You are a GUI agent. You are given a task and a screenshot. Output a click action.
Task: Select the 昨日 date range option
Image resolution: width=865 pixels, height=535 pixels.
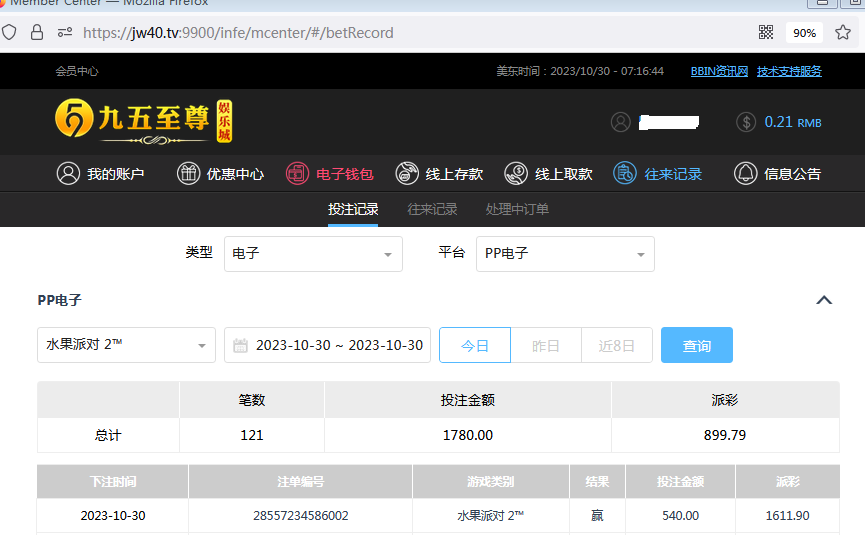pos(546,345)
